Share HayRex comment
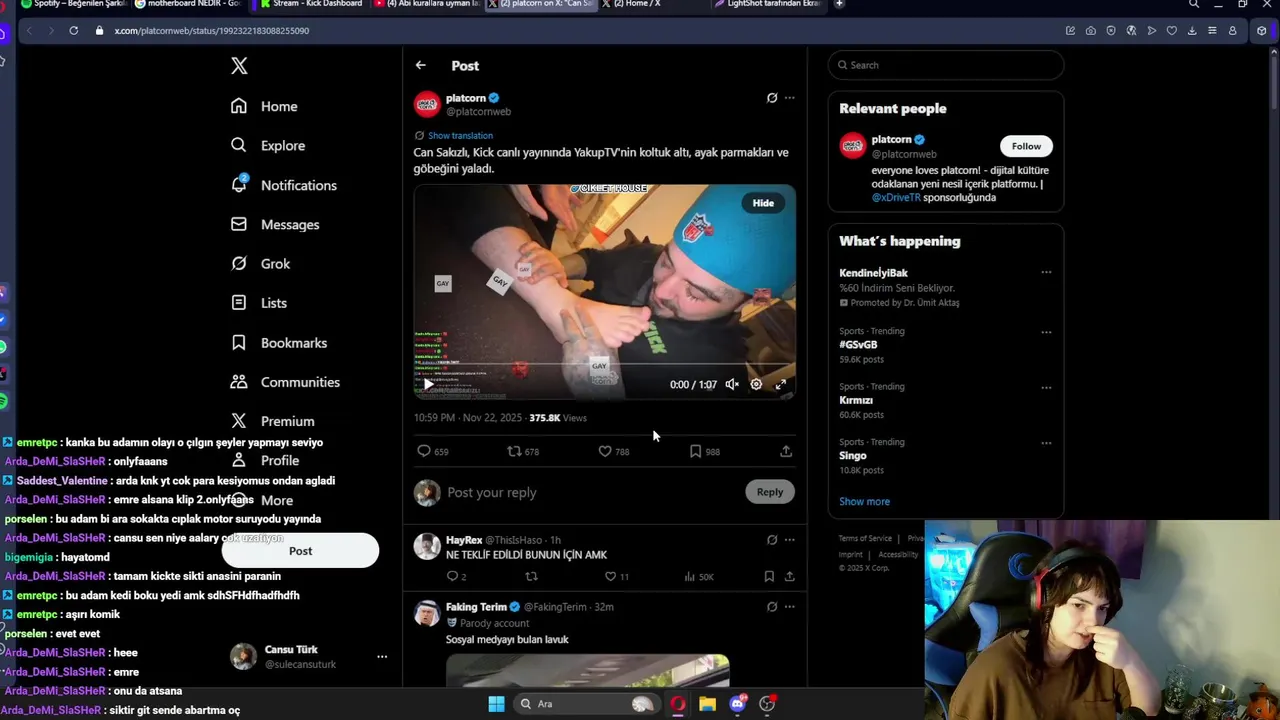Viewport: 1280px width, 720px height. click(x=789, y=576)
